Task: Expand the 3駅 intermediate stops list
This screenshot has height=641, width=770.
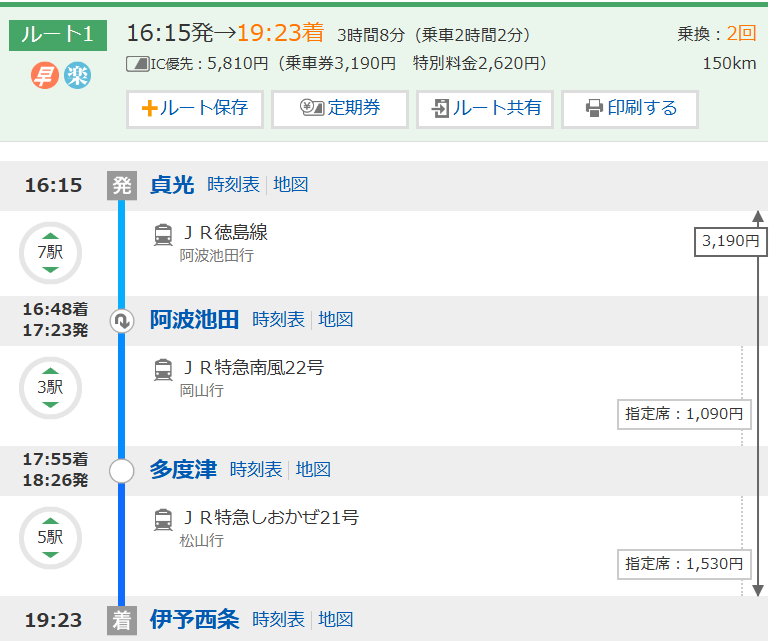Action: click(x=50, y=388)
